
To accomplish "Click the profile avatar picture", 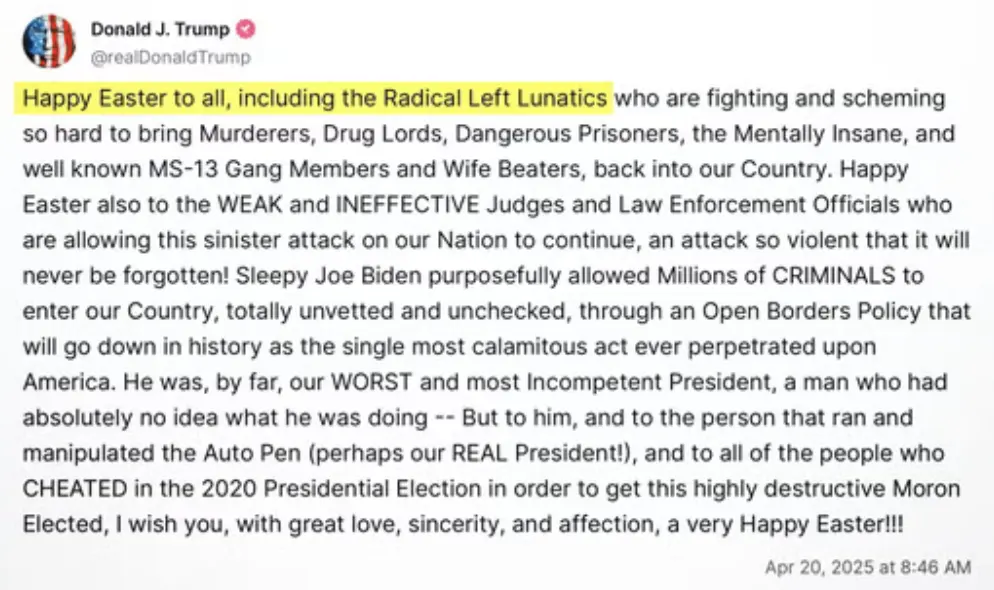I will point(48,41).
